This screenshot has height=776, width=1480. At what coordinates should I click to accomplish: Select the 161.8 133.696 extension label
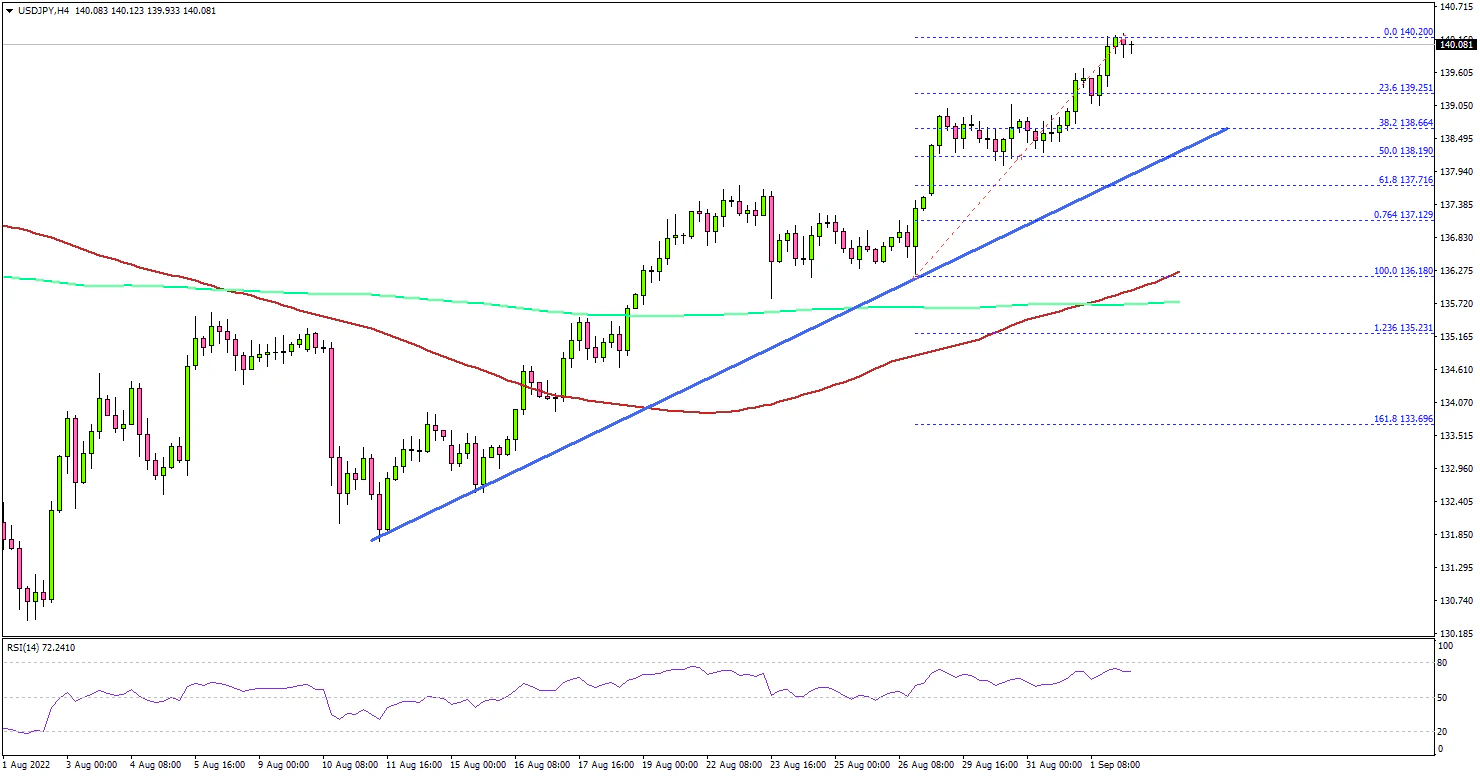[1403, 419]
